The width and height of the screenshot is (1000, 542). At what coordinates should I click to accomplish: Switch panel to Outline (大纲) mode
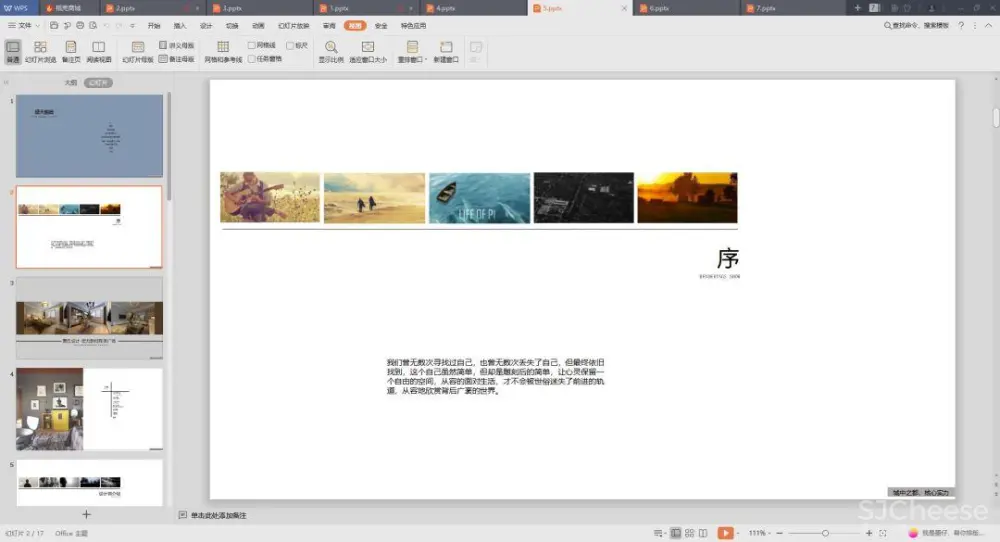(71, 83)
